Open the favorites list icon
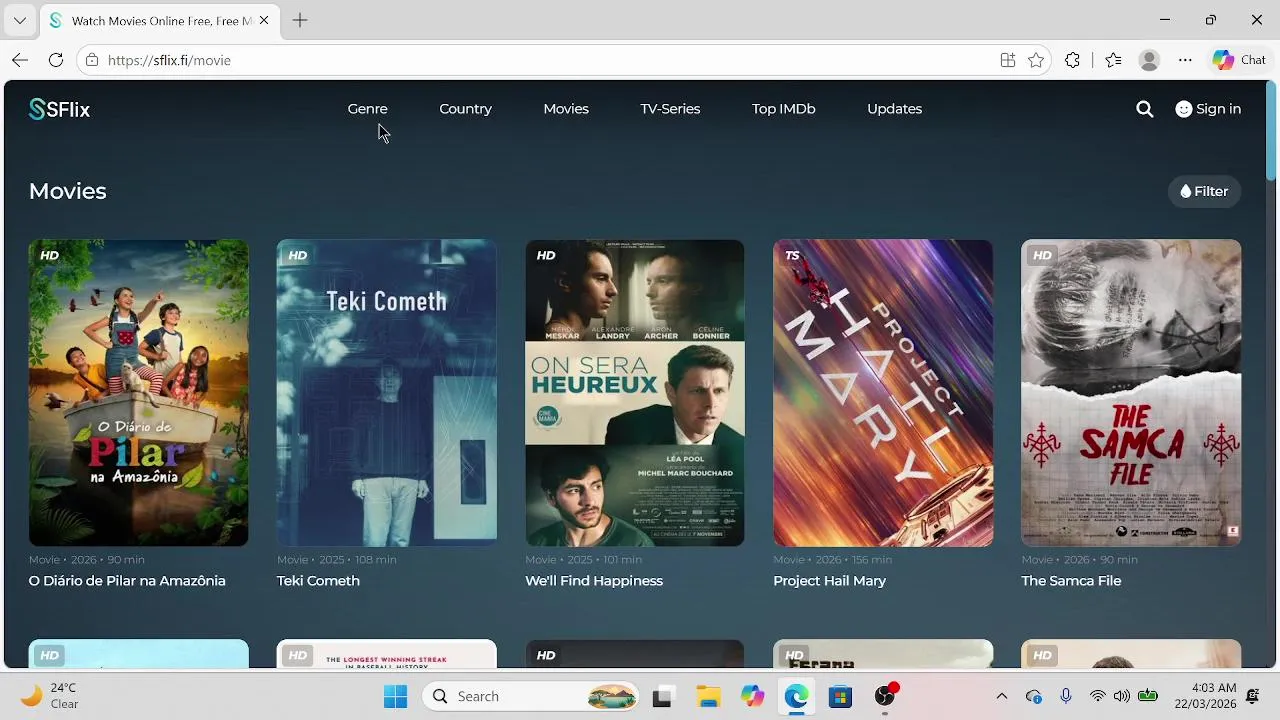 click(1113, 60)
